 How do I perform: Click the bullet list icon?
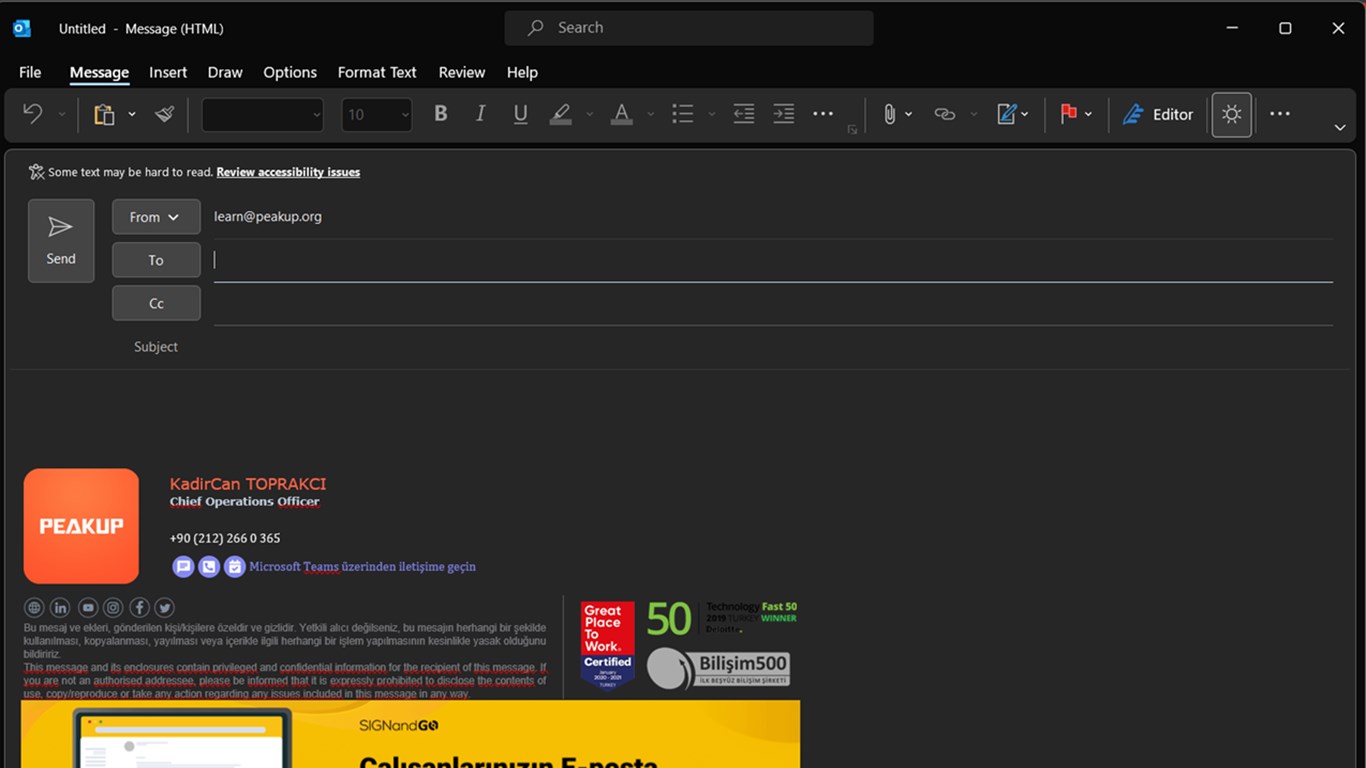tap(683, 114)
